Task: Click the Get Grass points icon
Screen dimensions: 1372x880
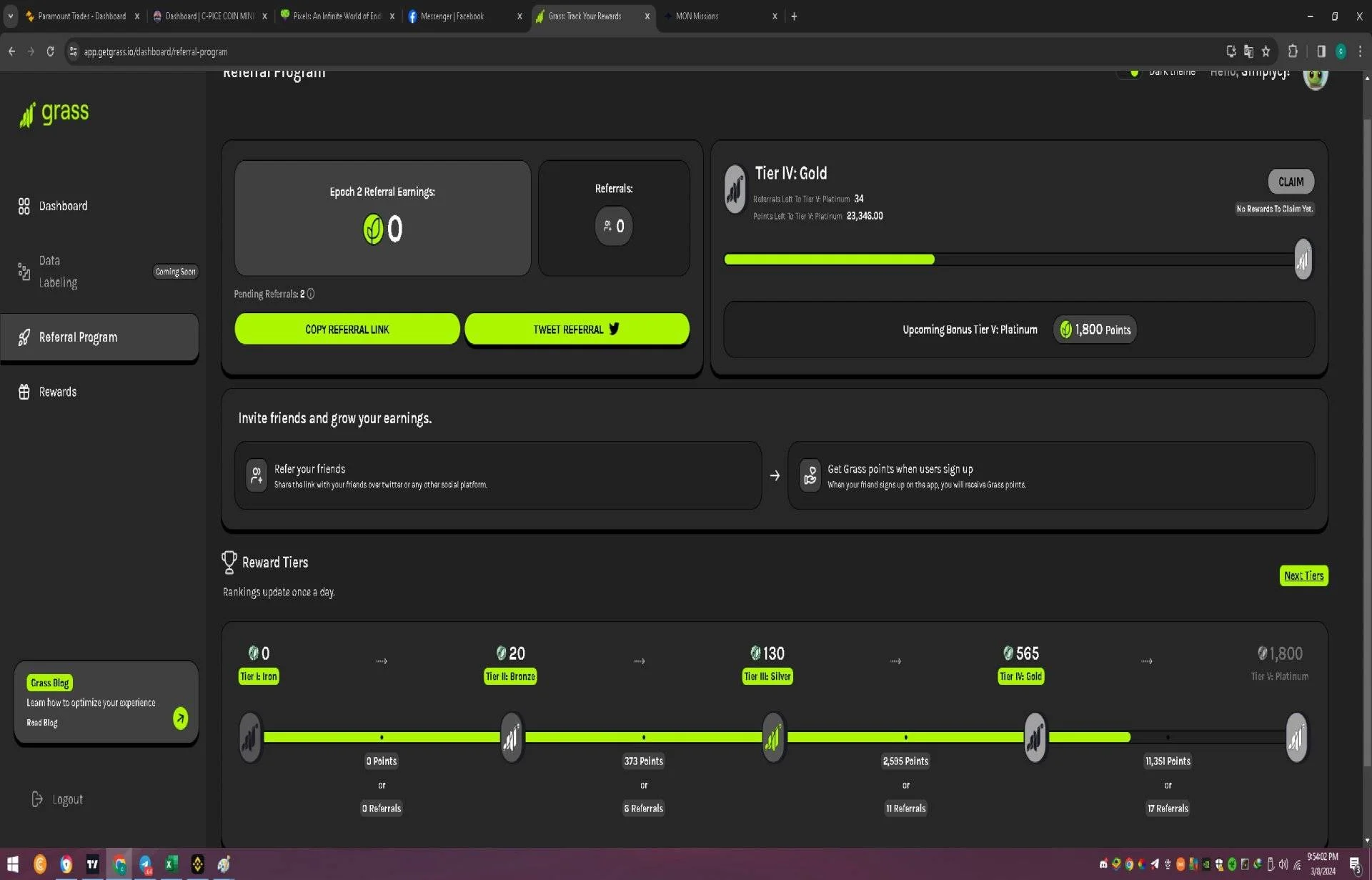Action: (810, 475)
